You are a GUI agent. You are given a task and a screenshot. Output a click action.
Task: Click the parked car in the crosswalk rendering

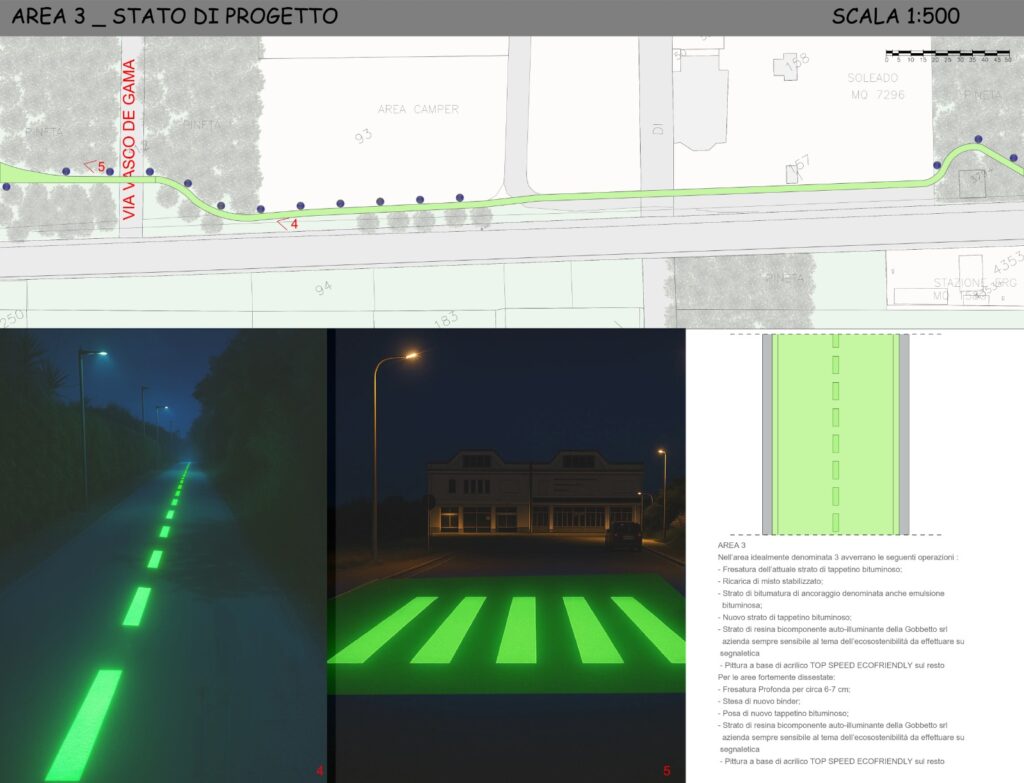click(x=623, y=535)
